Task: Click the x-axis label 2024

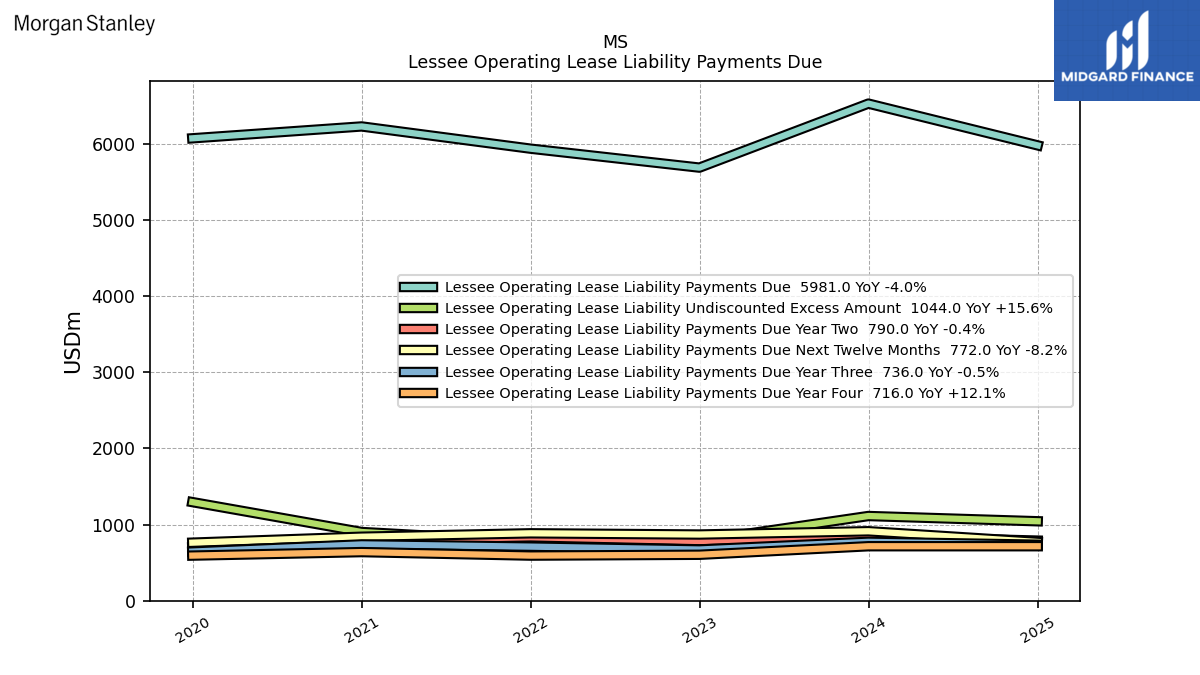Action: tap(868, 629)
